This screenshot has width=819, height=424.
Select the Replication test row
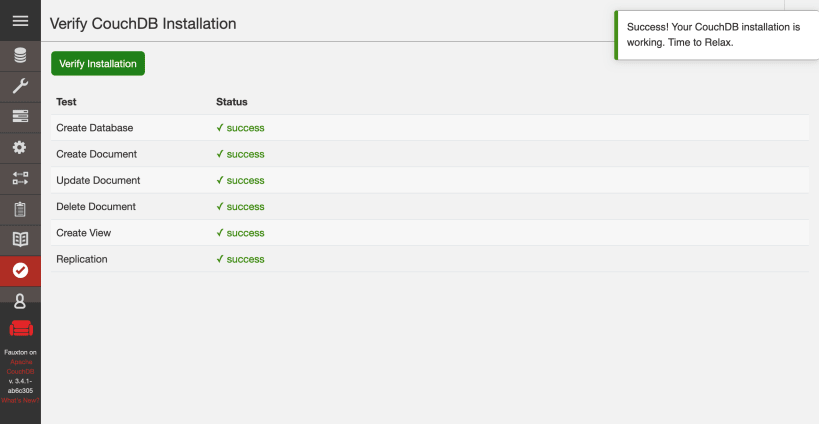430,259
